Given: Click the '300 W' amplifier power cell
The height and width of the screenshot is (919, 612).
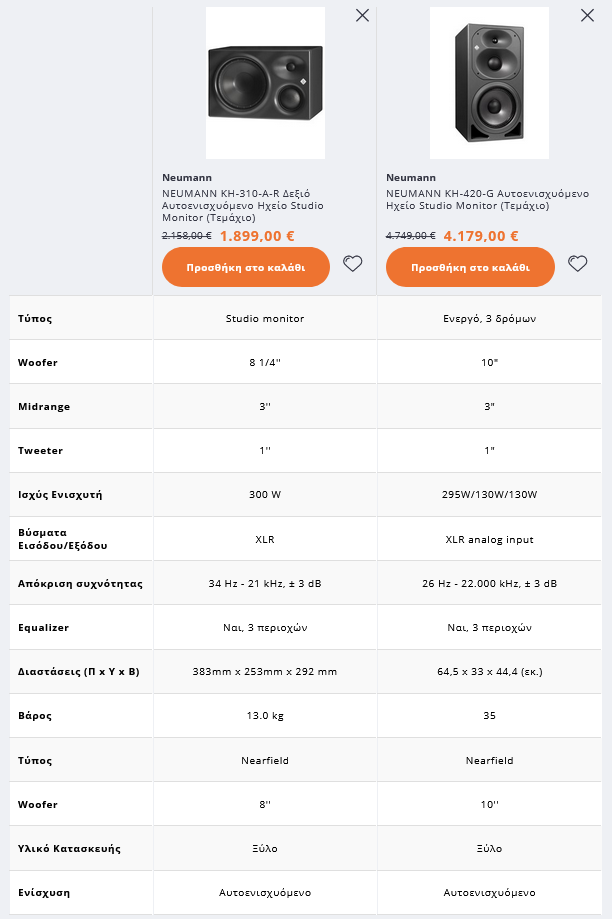Looking at the screenshot, I should pos(265,495).
